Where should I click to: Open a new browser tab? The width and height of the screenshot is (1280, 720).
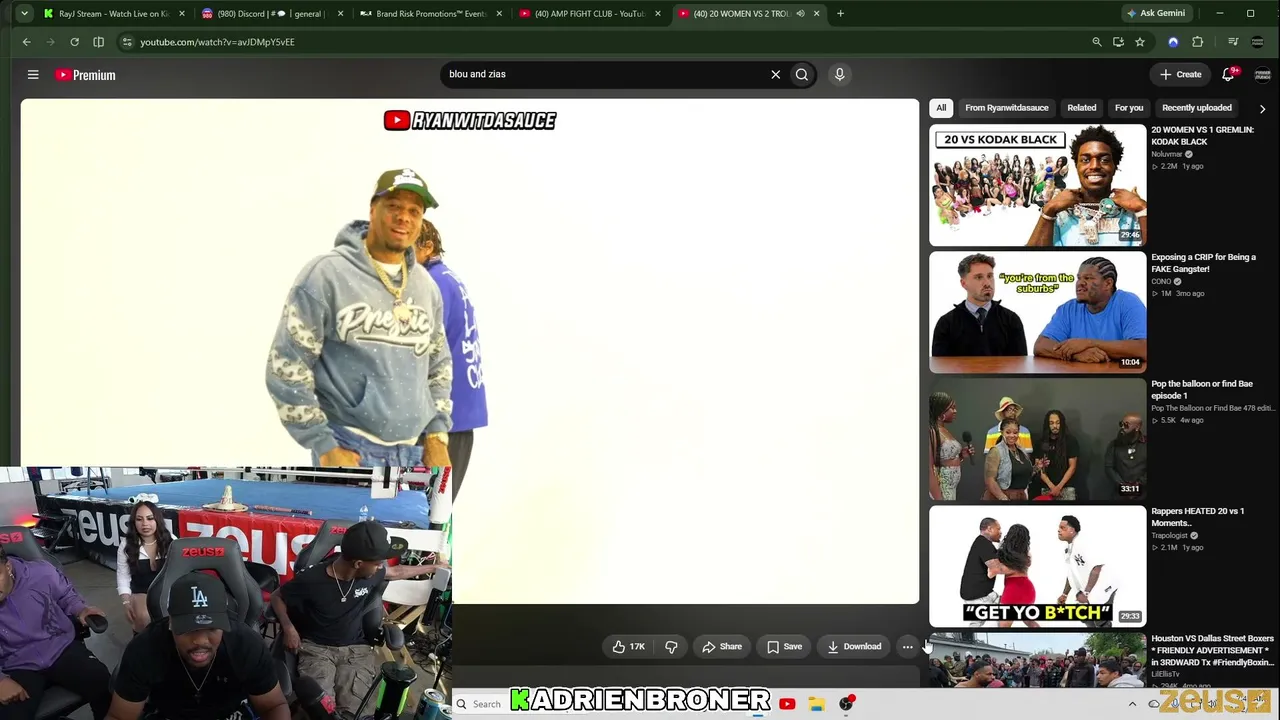coord(840,14)
